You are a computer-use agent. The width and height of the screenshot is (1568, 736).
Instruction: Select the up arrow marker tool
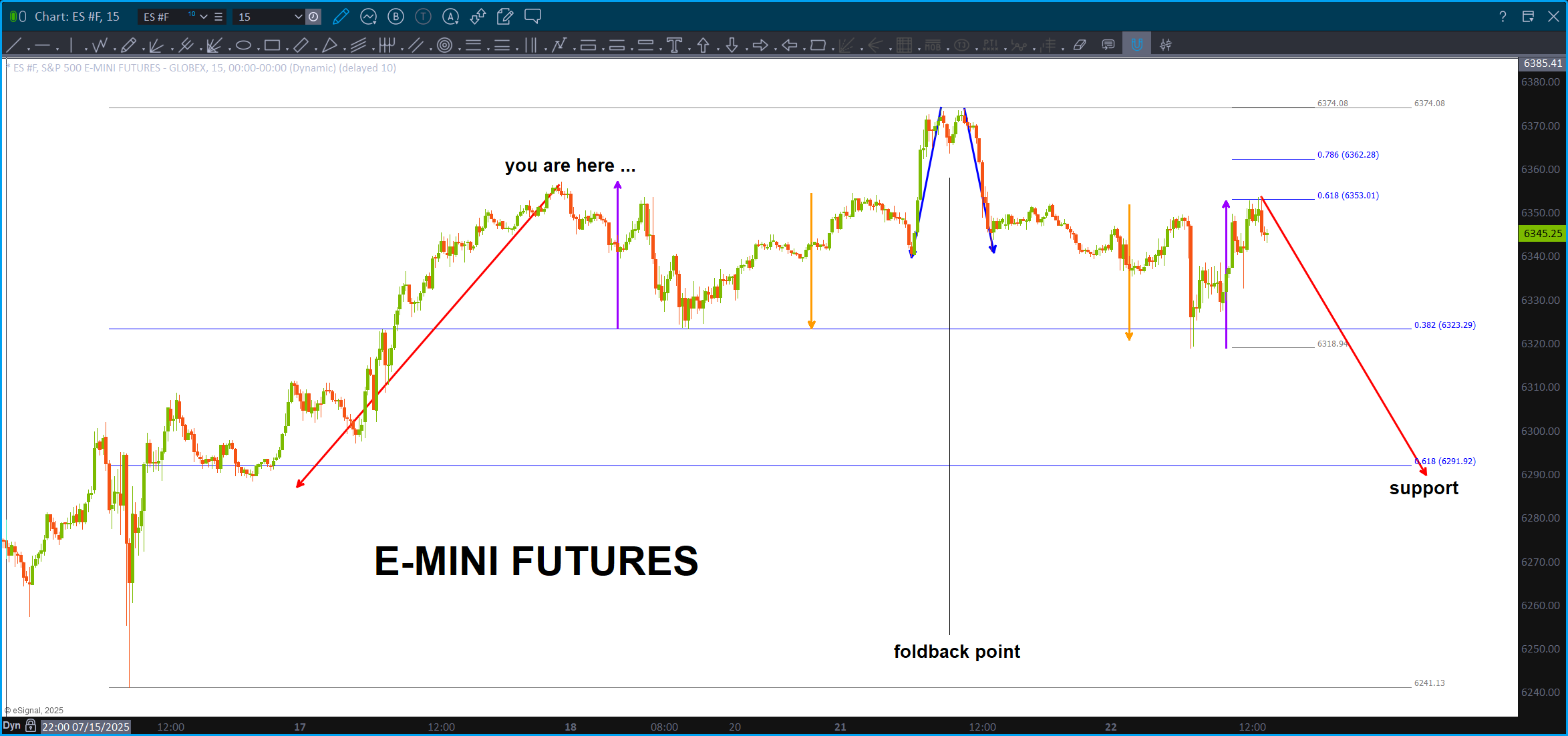pos(703,45)
